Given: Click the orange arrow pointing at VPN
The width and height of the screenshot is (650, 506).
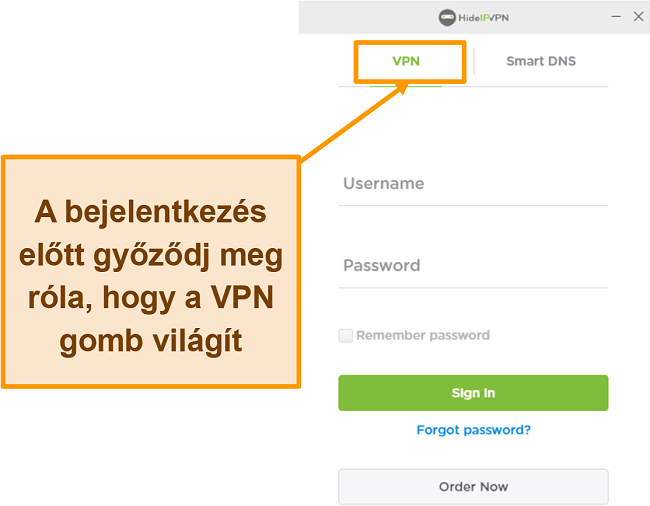Looking at the screenshot, I should point(354,122).
